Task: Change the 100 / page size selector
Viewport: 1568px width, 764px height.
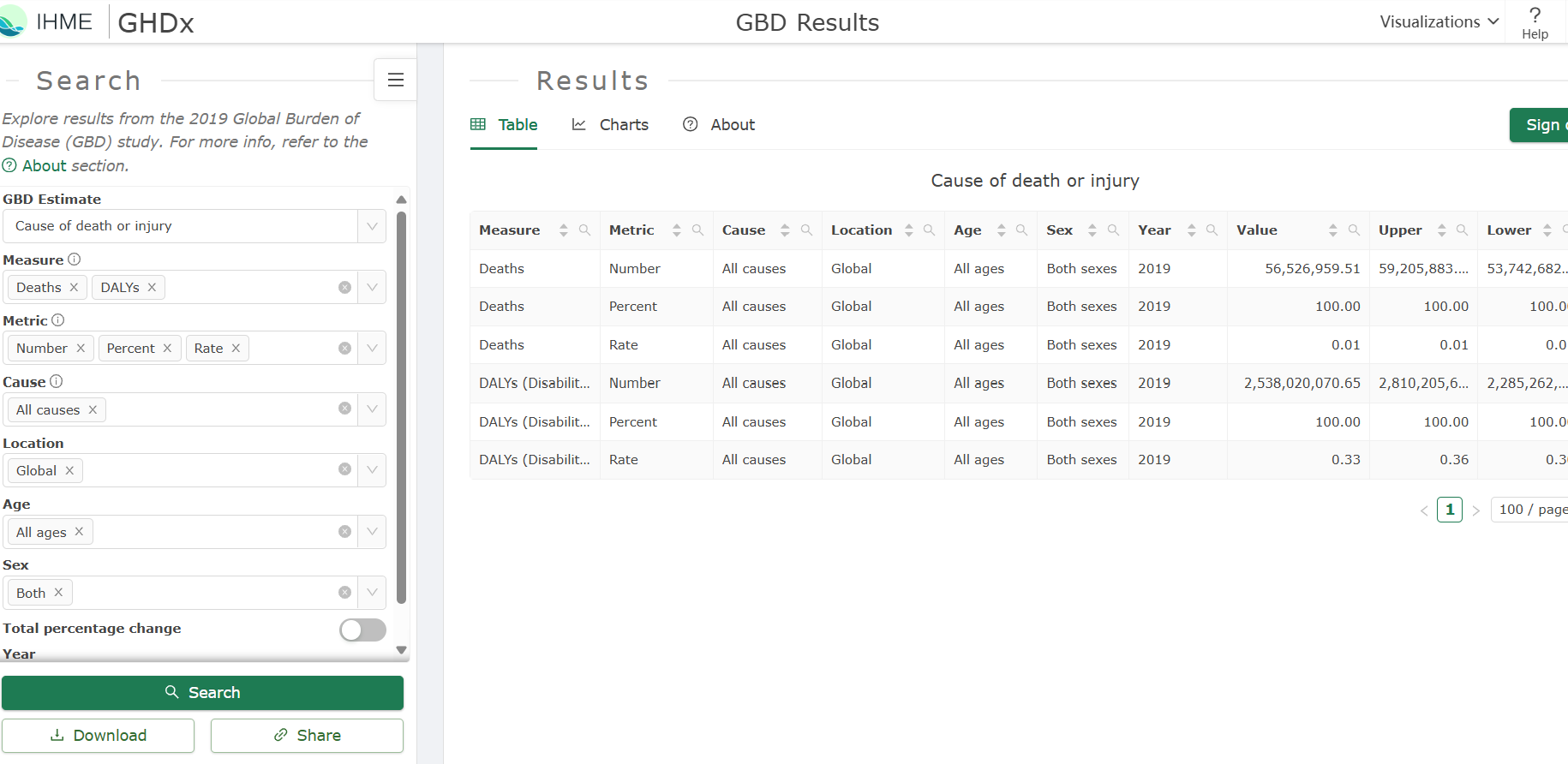Action: pos(1530,510)
